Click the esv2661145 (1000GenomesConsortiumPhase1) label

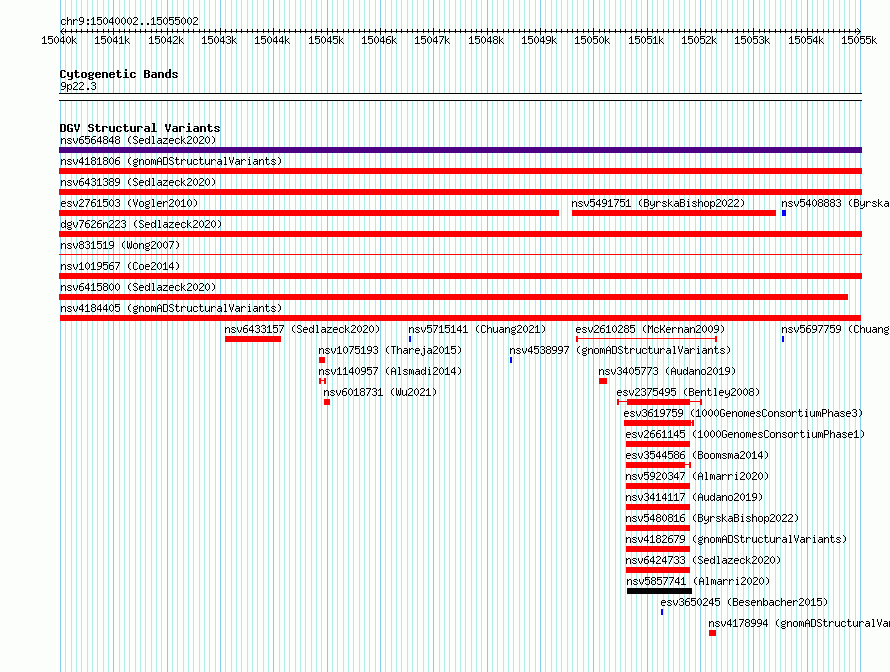click(x=745, y=434)
